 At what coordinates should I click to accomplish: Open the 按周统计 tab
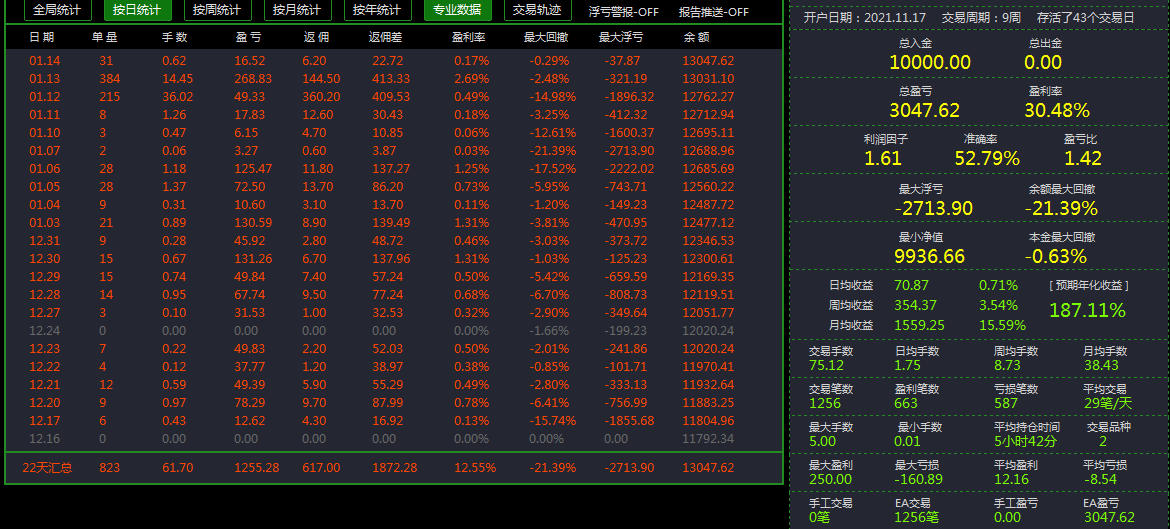click(x=217, y=10)
